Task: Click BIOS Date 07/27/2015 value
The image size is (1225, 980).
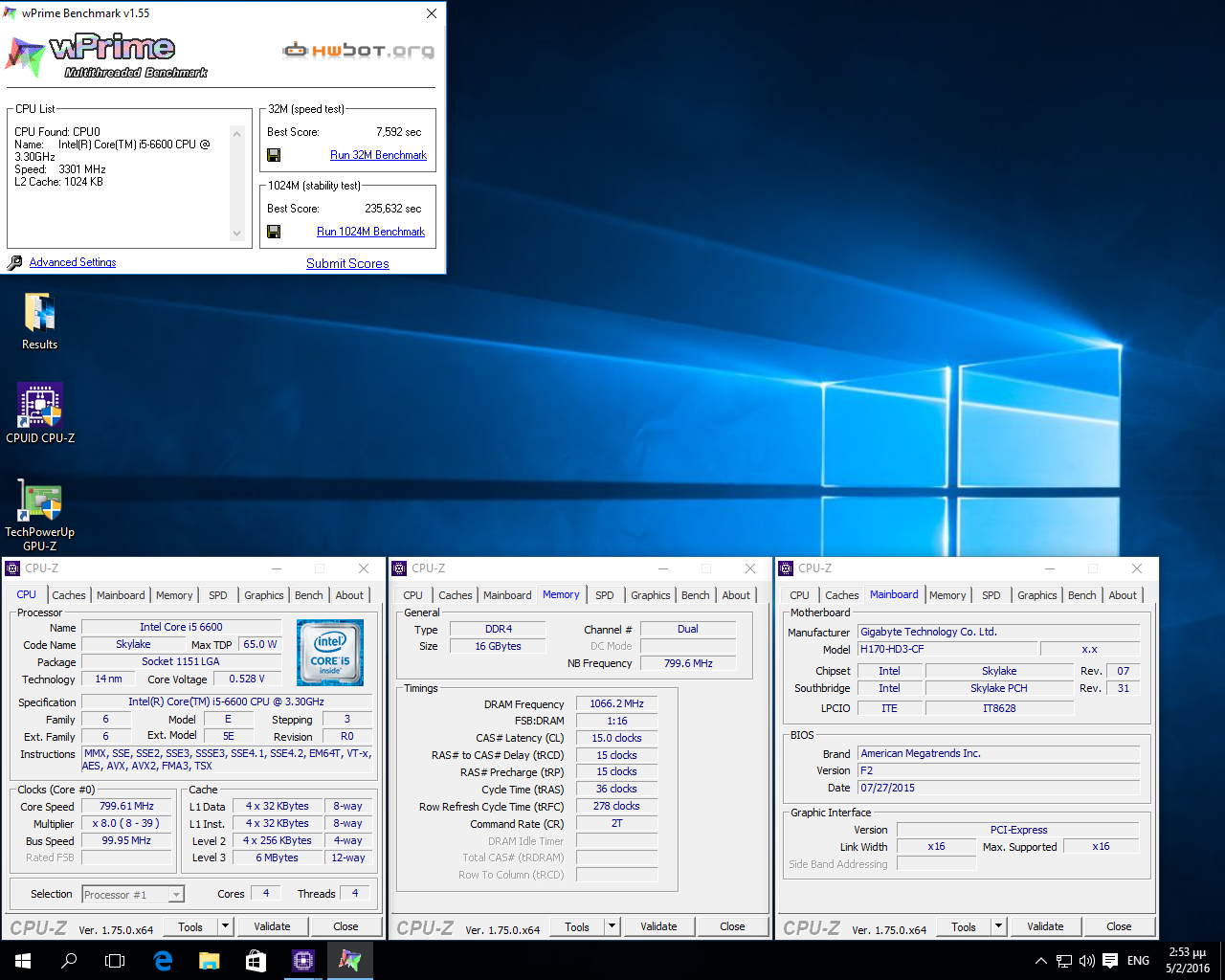Action: 999,788
